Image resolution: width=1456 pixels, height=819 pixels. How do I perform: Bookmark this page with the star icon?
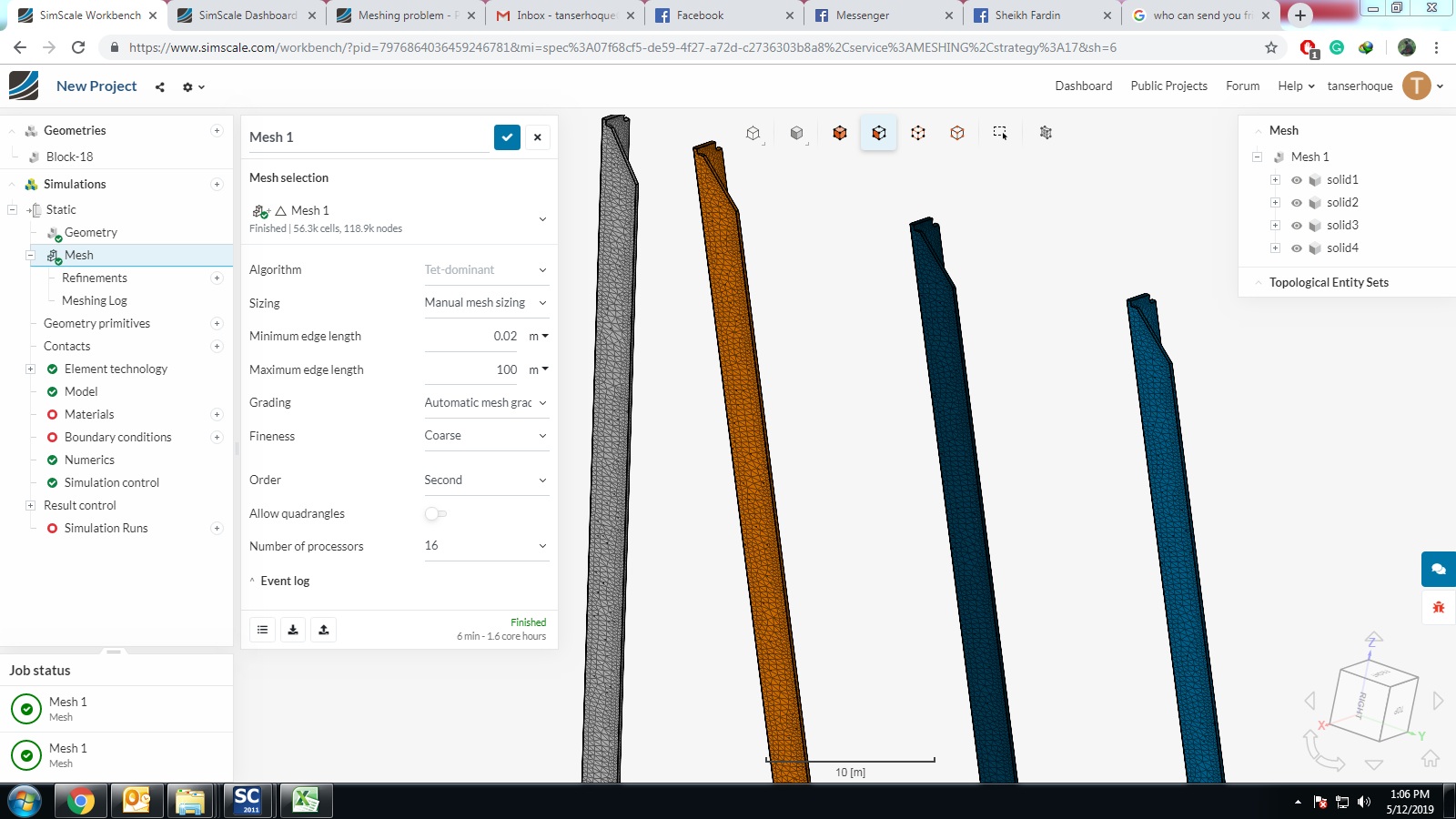[1271, 47]
